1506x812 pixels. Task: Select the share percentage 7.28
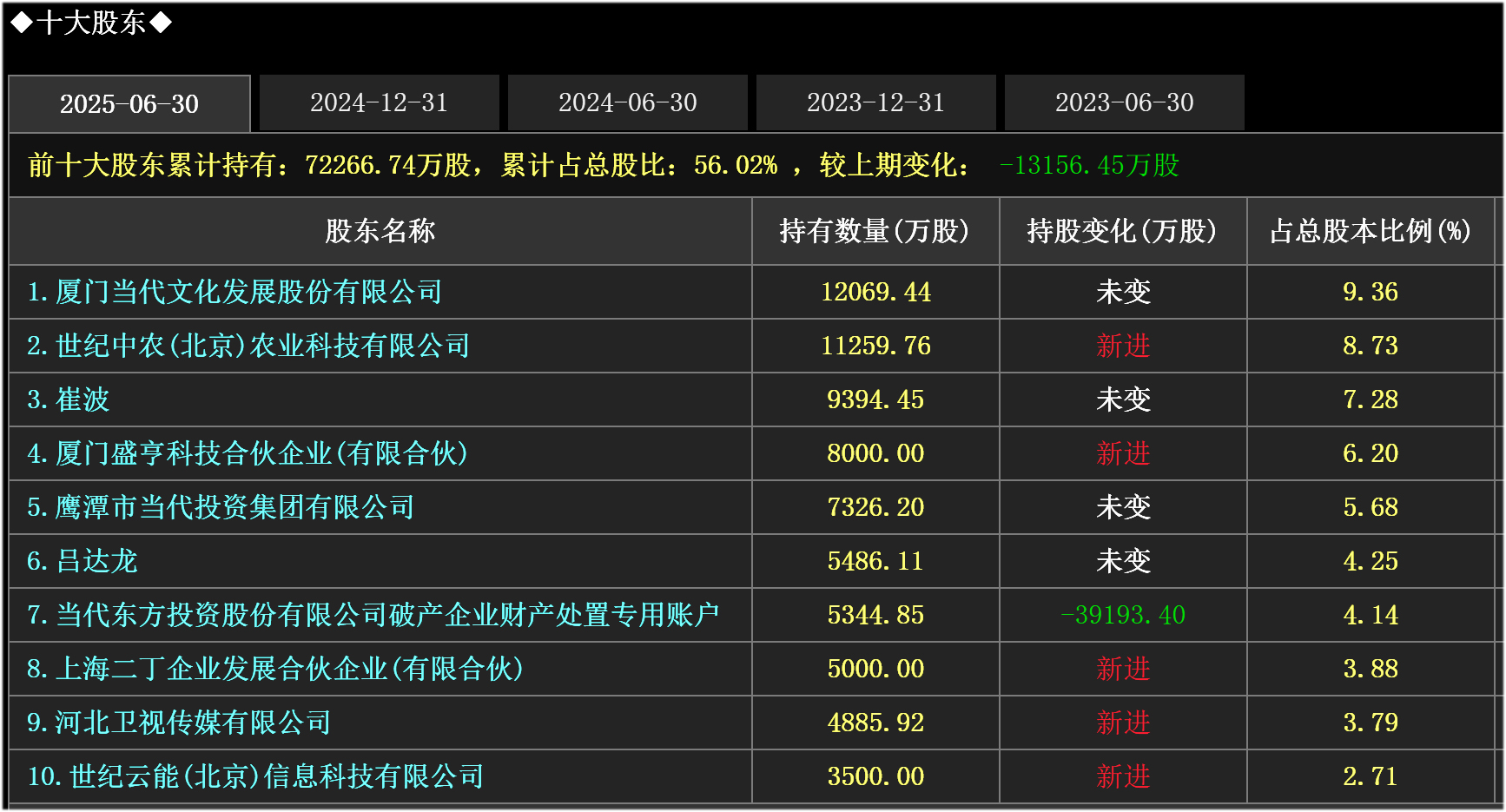point(1371,399)
